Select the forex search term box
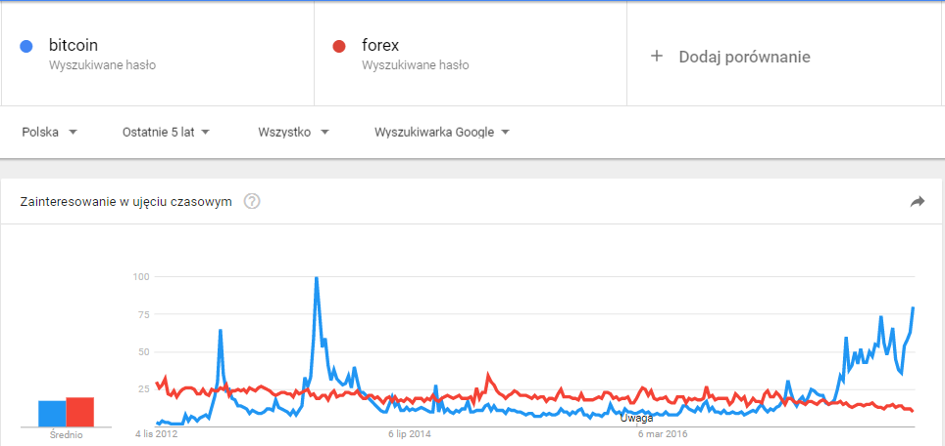945x446 pixels. click(x=471, y=53)
